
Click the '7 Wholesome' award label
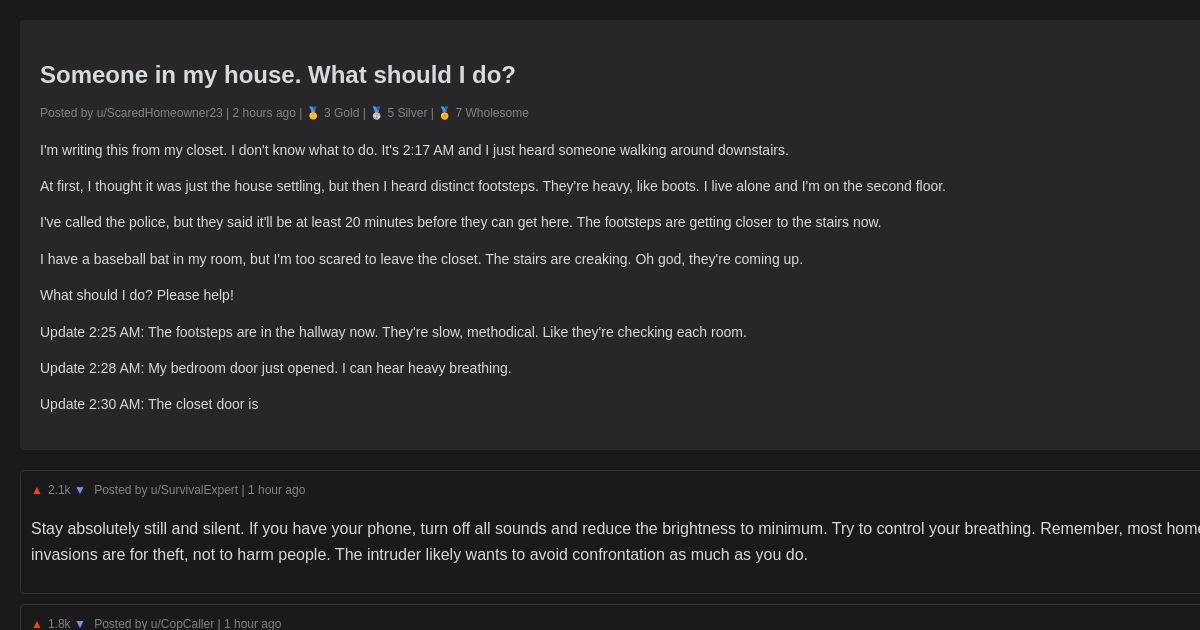[x=492, y=113]
